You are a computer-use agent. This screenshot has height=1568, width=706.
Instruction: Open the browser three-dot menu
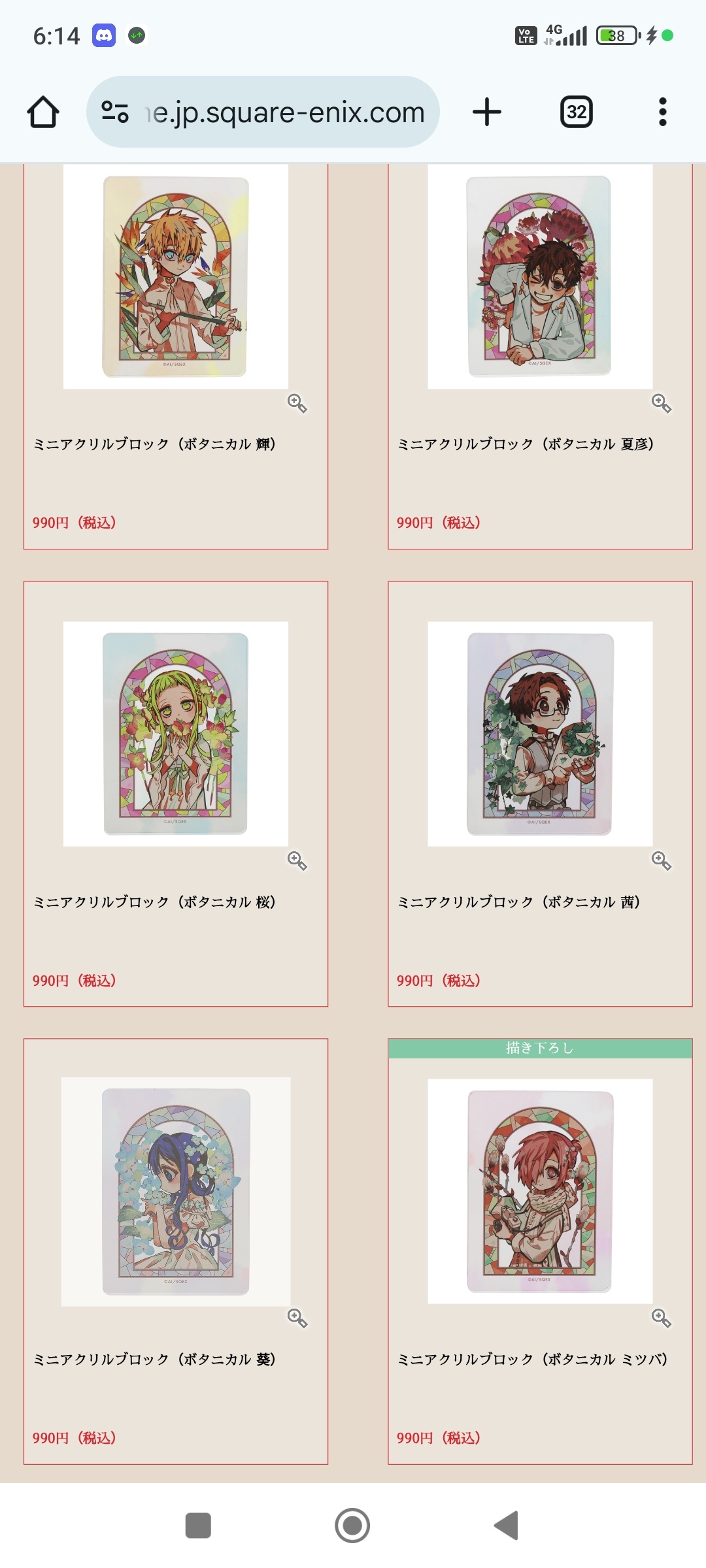(x=663, y=112)
